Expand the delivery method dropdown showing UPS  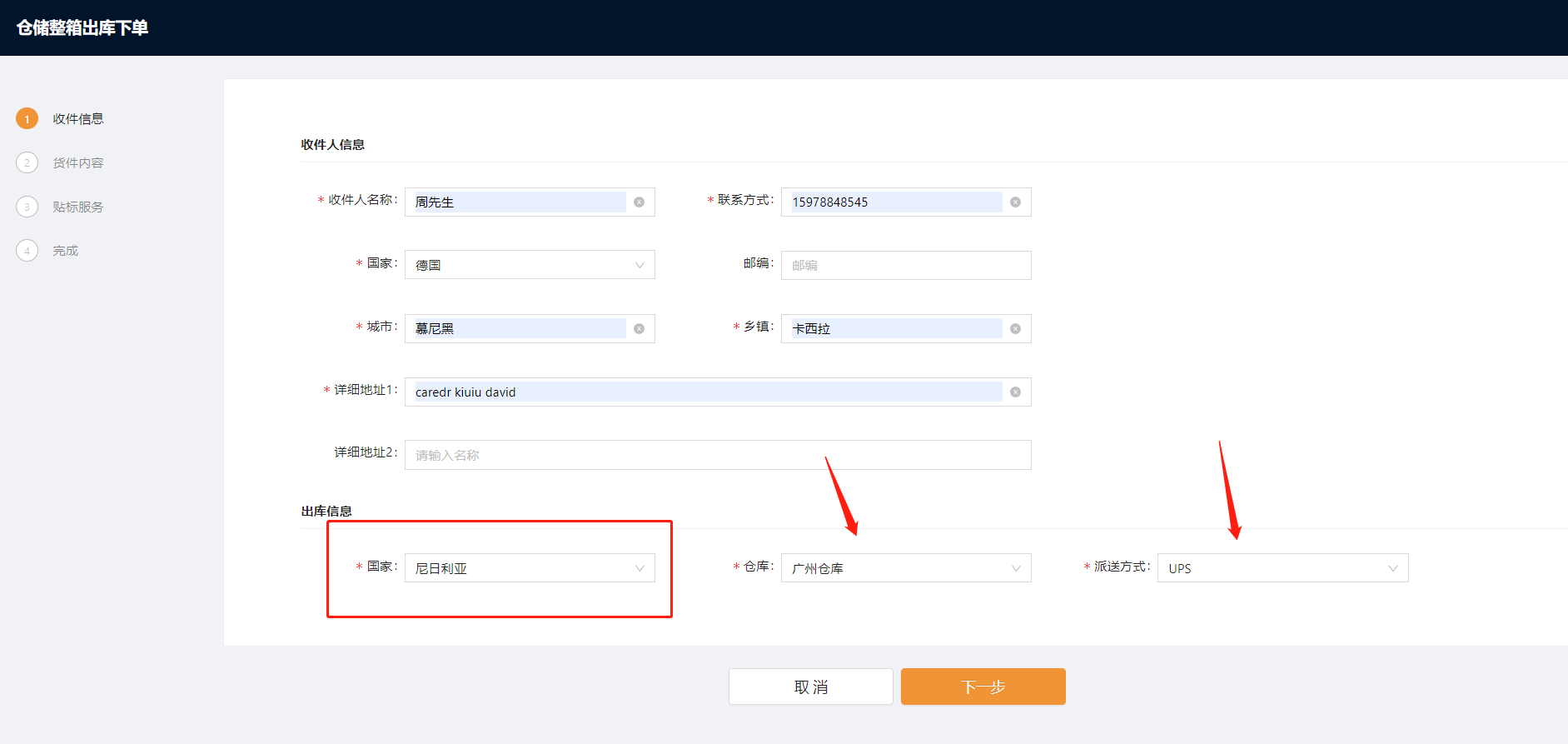1282,568
